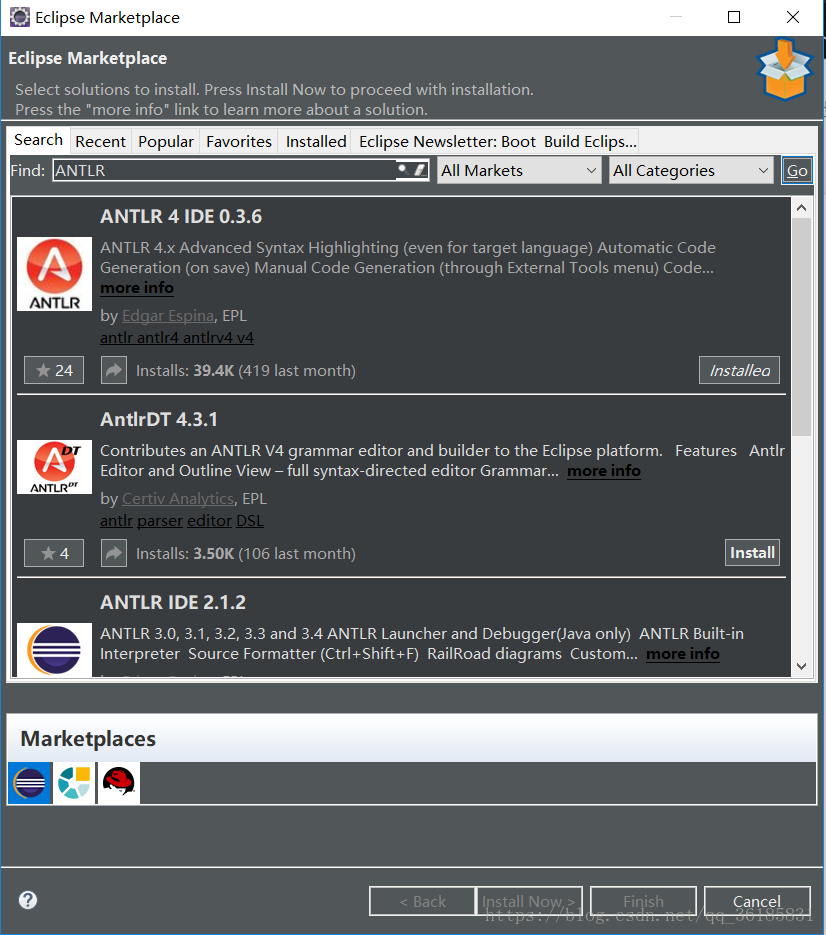Click the marketplace box download icon
826x935 pixels.
point(784,69)
